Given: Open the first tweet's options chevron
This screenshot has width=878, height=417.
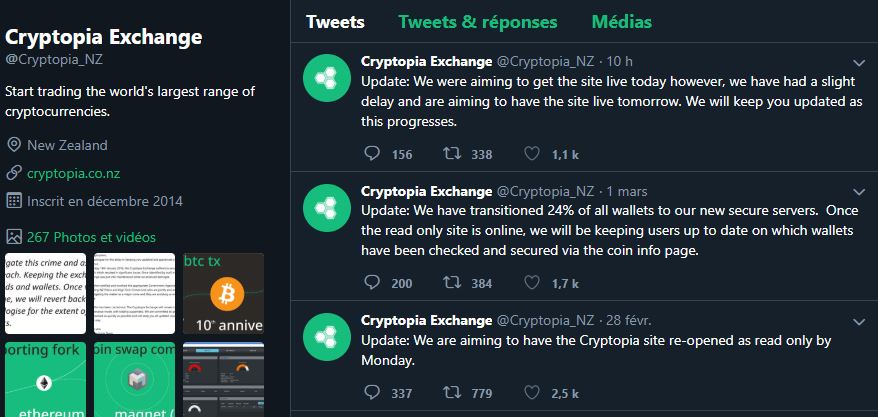Looking at the screenshot, I should click(x=858, y=62).
